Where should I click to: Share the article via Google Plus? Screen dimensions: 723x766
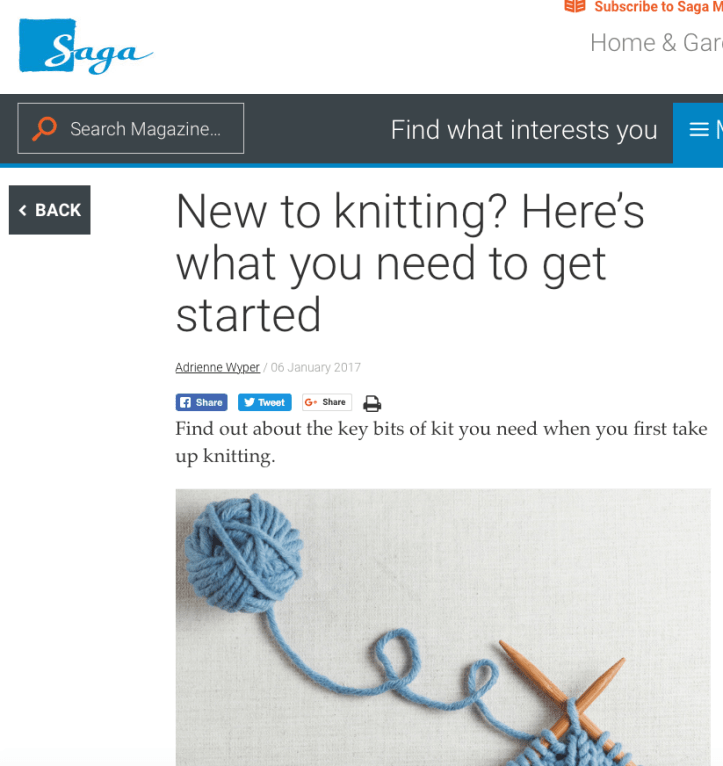click(x=327, y=402)
